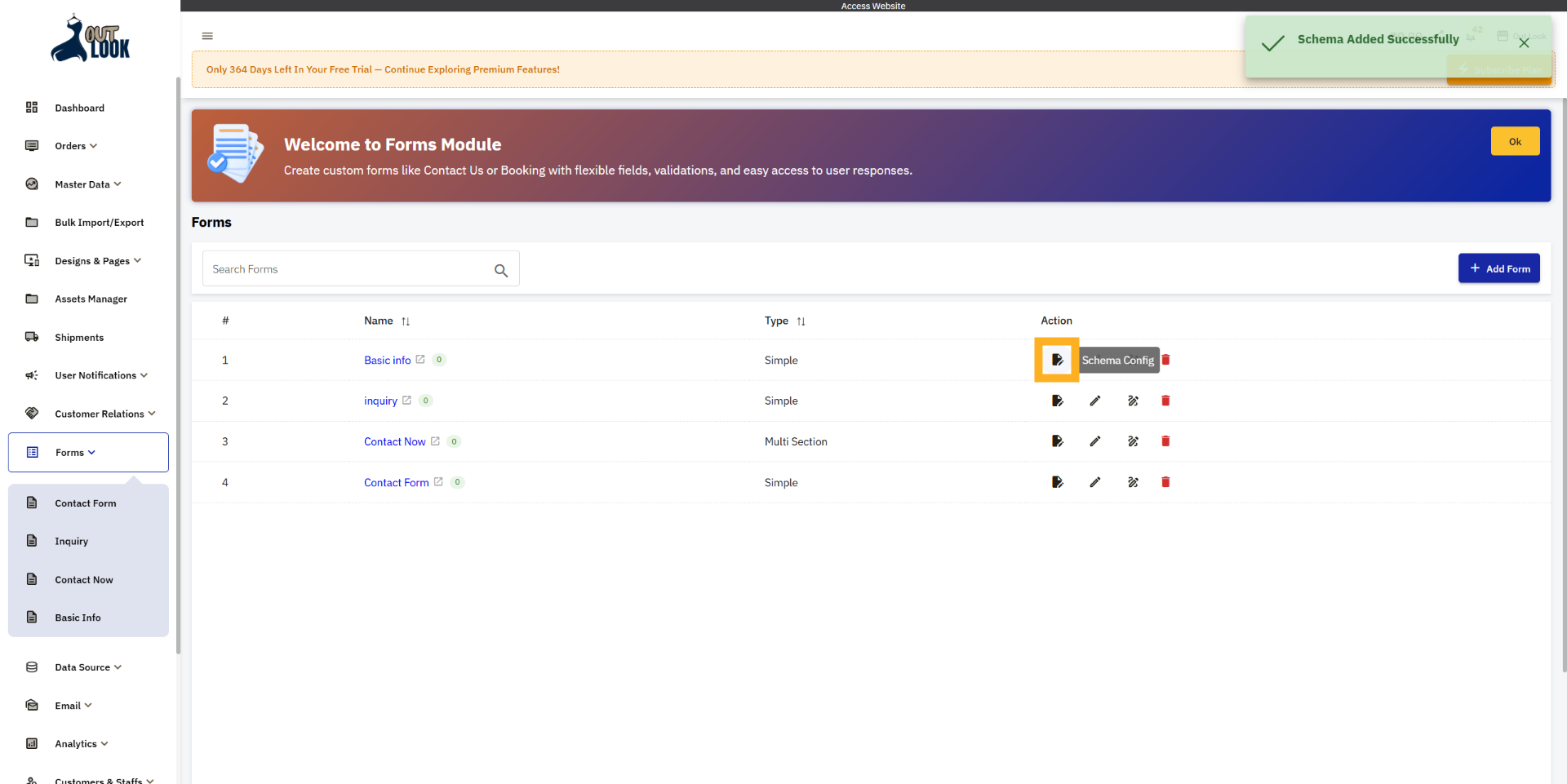Toggle sort order on the Name column
The width and height of the screenshot is (1567, 784).
point(406,321)
